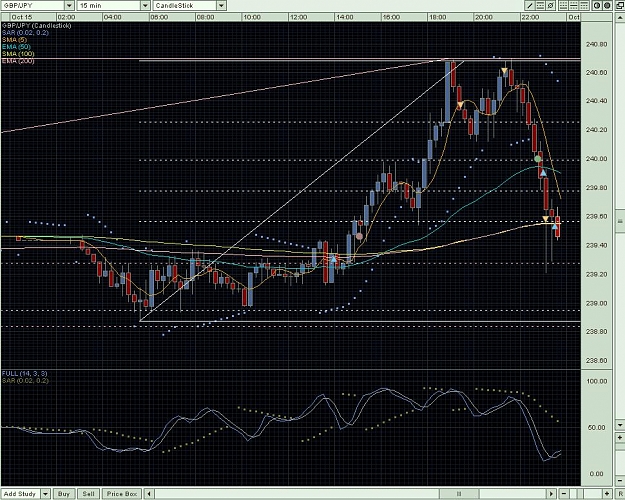Click the horizontal levels tool icon
Screen dimensions: 625x500
(540, 6)
